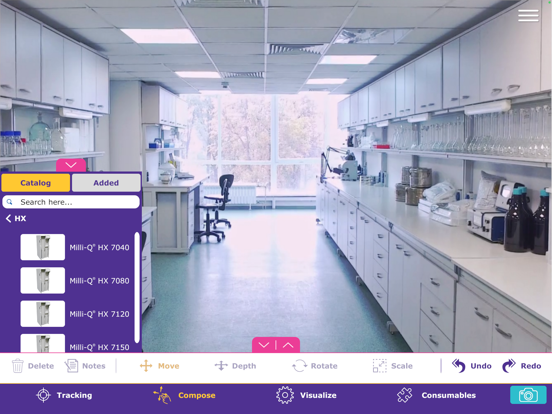Screen dimensions: 552x414
Task: Switch to the Catalog tab
Action: [x=36, y=183]
